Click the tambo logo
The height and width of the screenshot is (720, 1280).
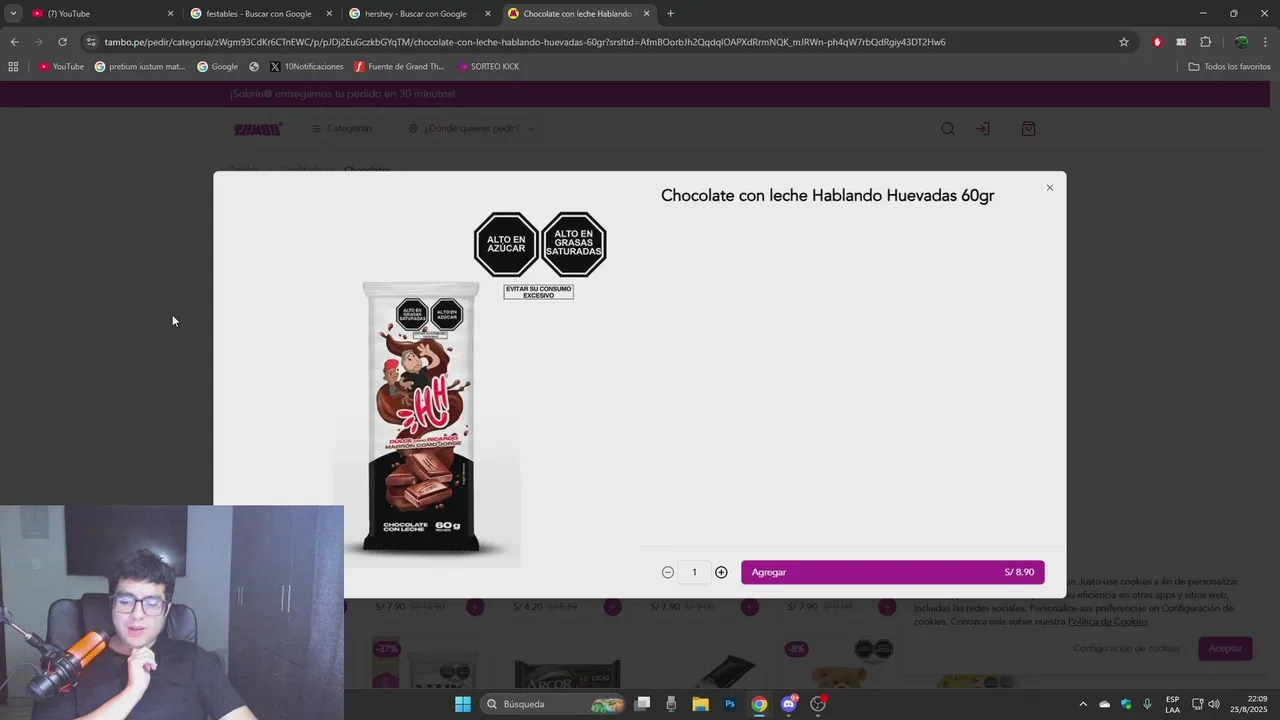[258, 128]
